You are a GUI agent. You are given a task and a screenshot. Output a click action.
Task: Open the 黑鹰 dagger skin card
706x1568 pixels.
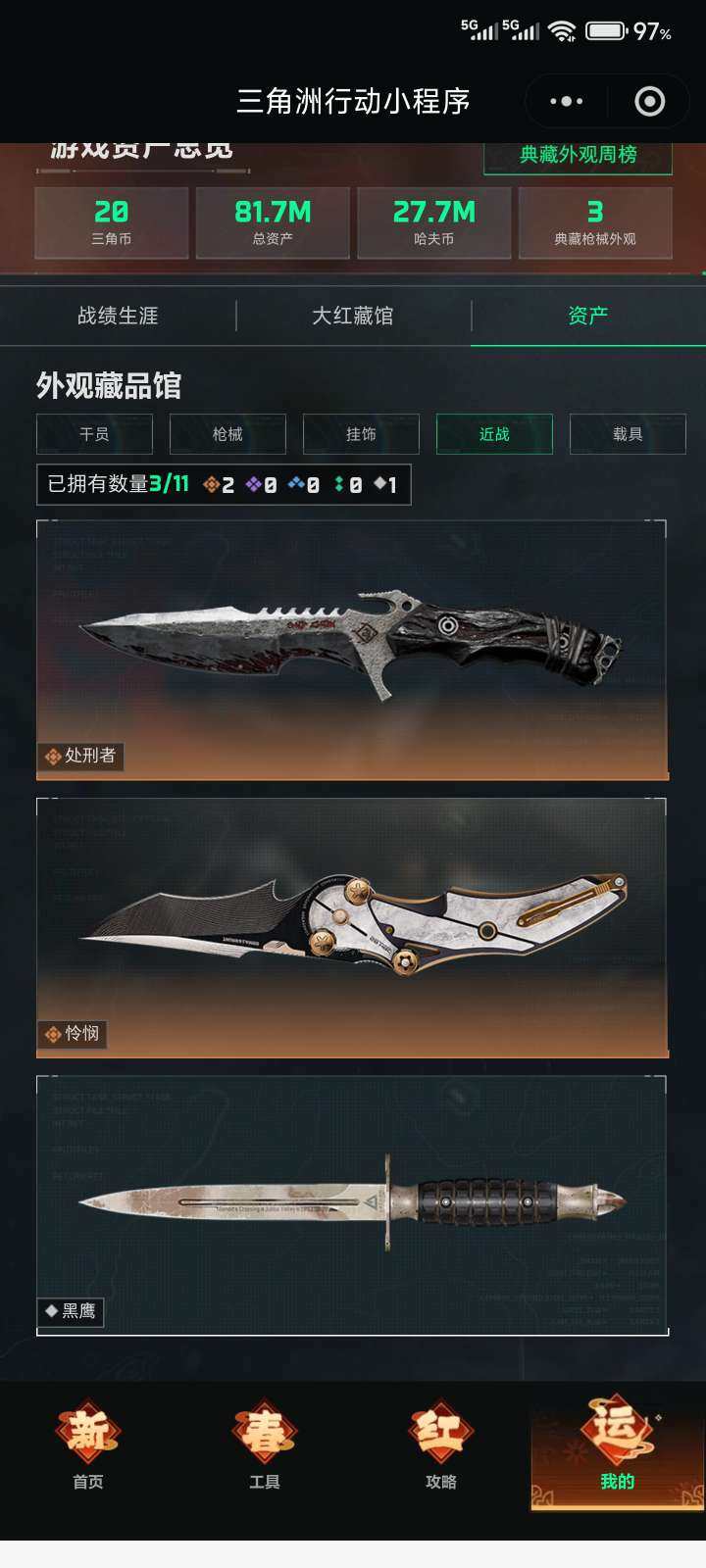click(x=352, y=1205)
